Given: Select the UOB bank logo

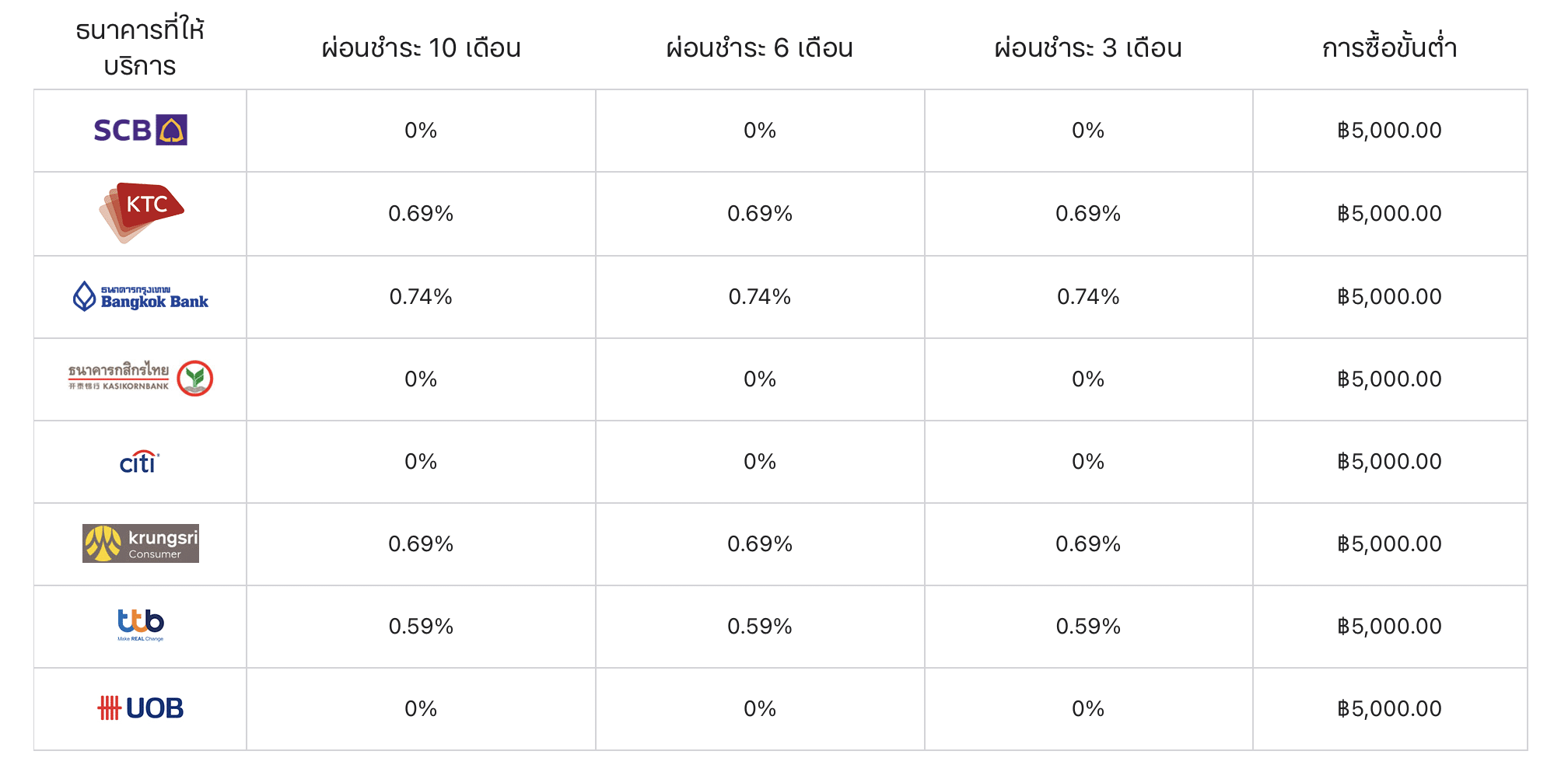Looking at the screenshot, I should coord(140,708).
